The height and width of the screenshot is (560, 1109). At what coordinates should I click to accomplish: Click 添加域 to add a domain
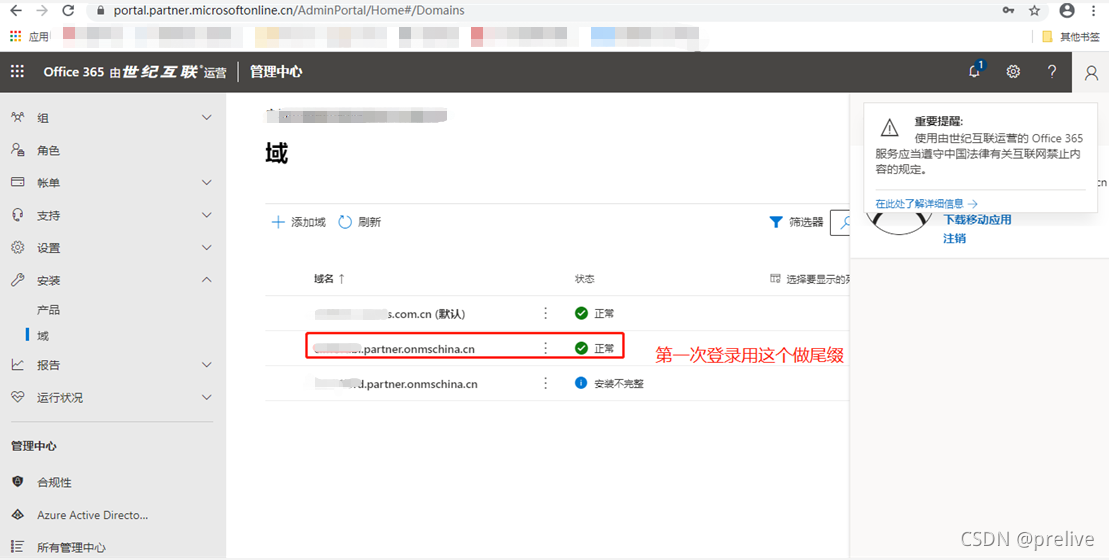[x=298, y=222]
